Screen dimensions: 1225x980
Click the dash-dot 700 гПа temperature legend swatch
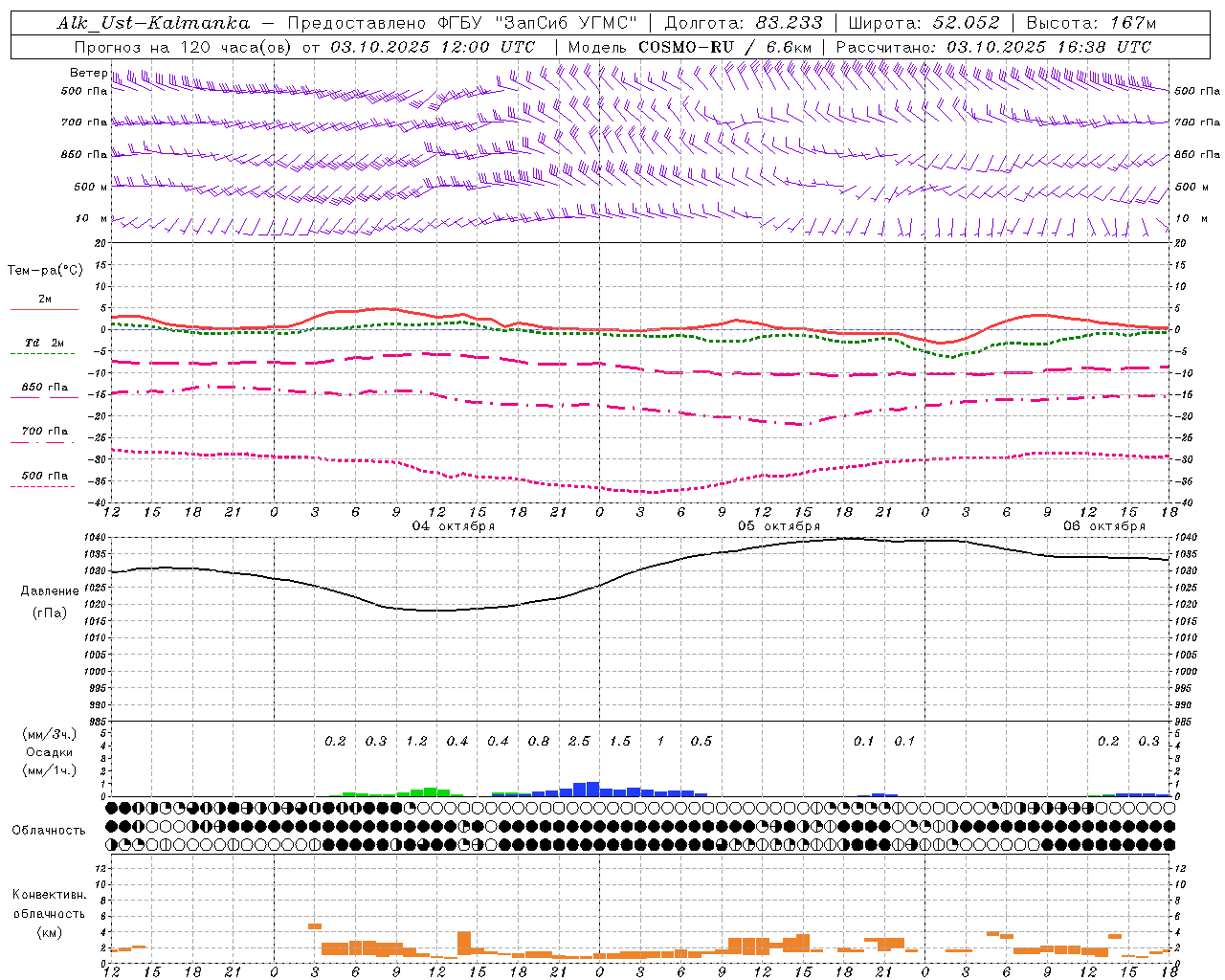click(42, 442)
